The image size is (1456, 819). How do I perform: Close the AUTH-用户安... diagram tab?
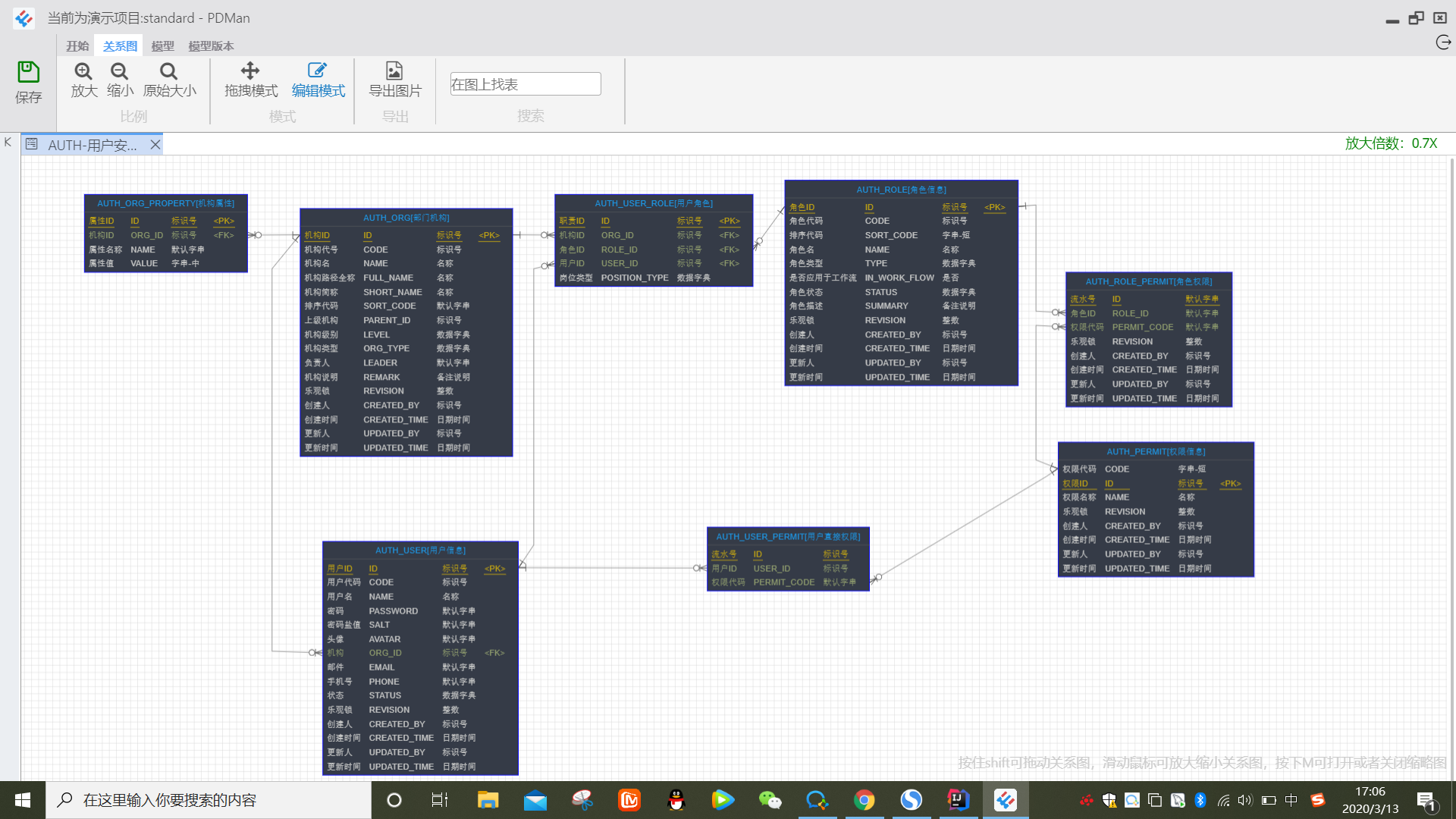pos(155,145)
